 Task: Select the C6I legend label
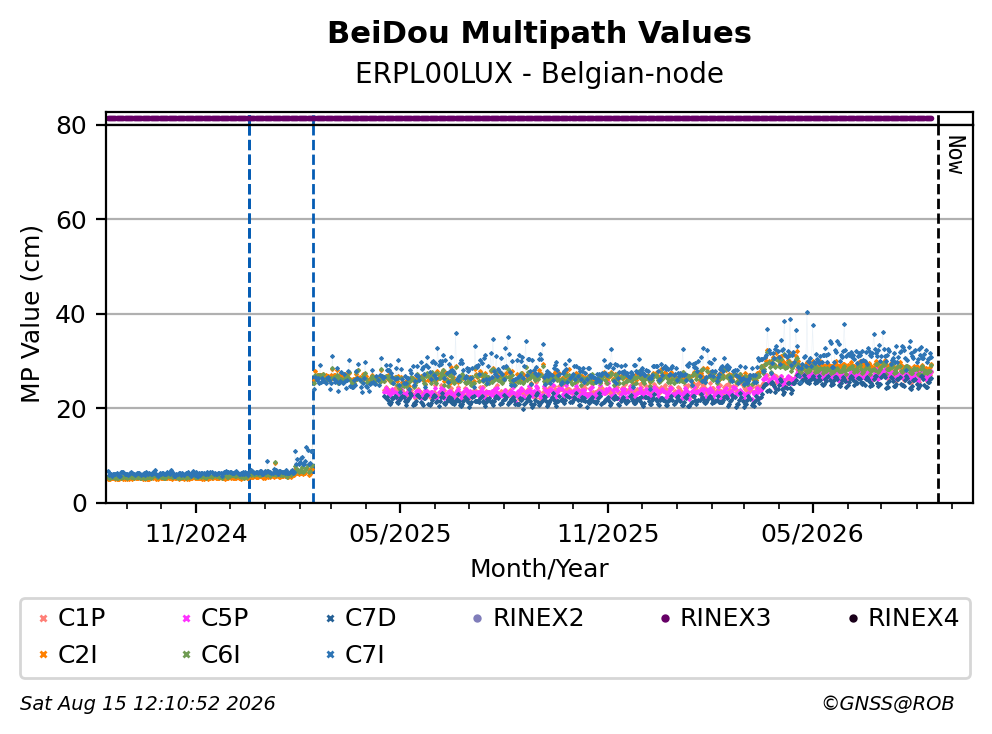pos(221,654)
